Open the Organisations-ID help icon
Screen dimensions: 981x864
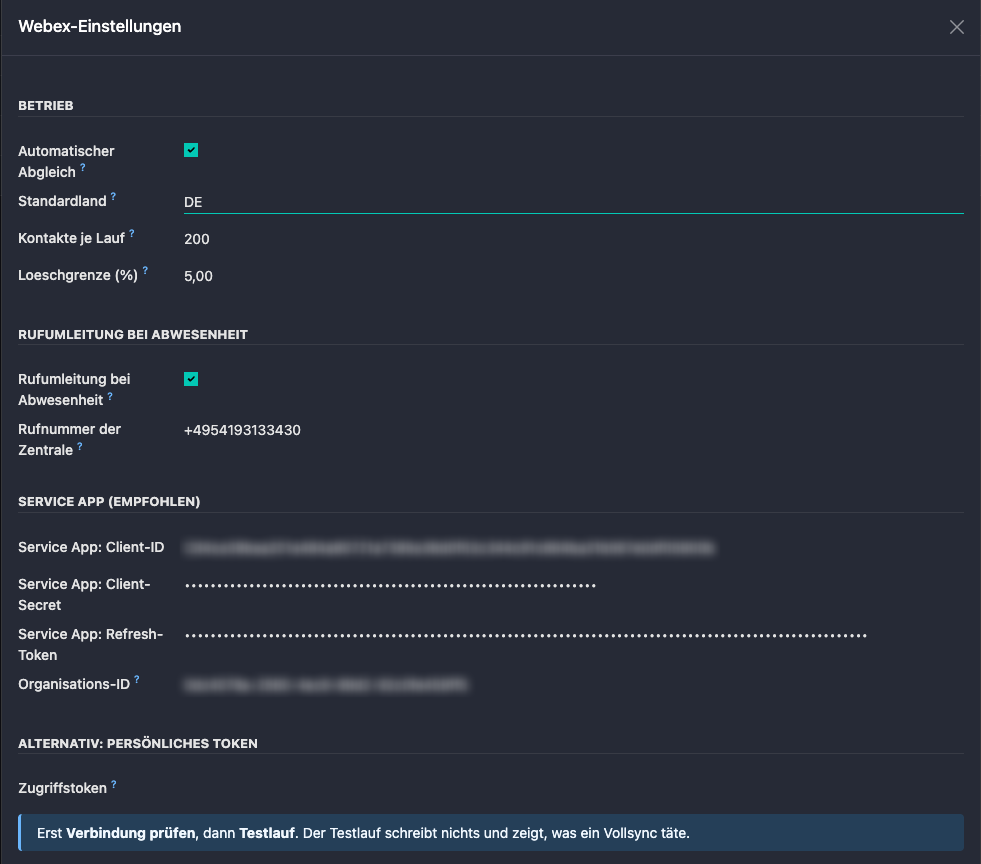(137, 679)
